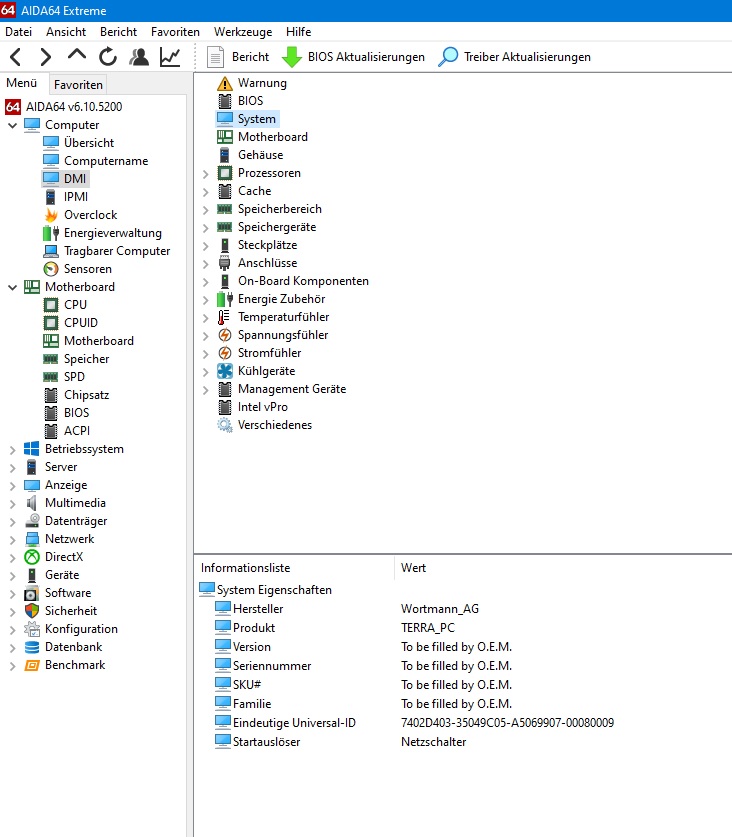The image size is (732, 837).
Task: Click the DirectX Xbox icon
Action: click(32, 557)
